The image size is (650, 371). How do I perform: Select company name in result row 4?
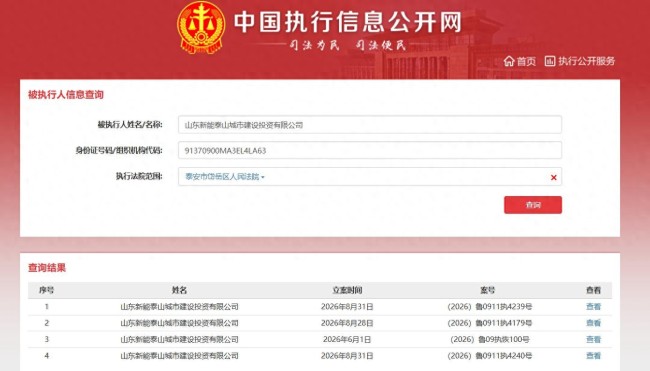[x=179, y=356]
